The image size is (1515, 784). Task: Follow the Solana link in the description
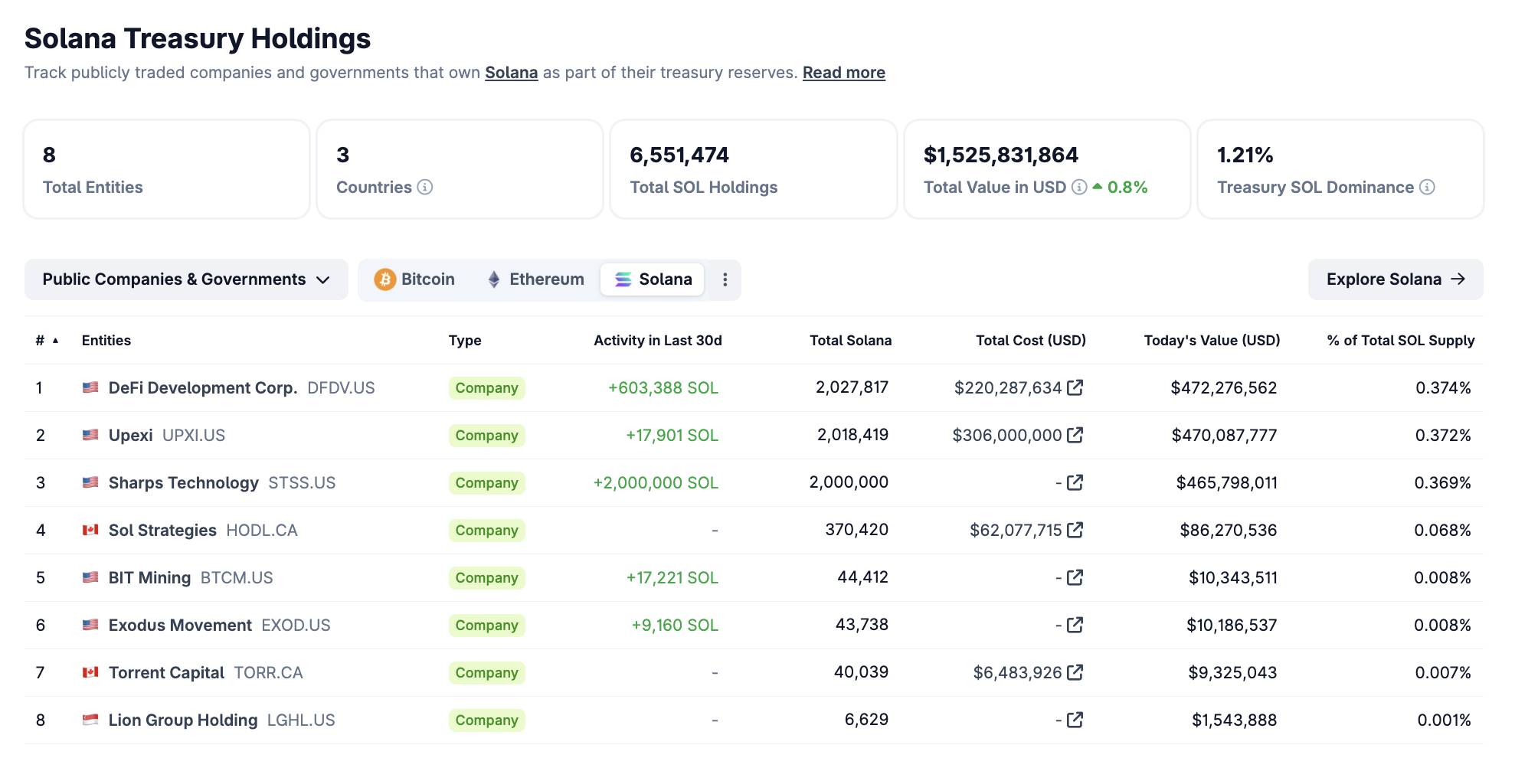pyautogui.click(x=512, y=73)
